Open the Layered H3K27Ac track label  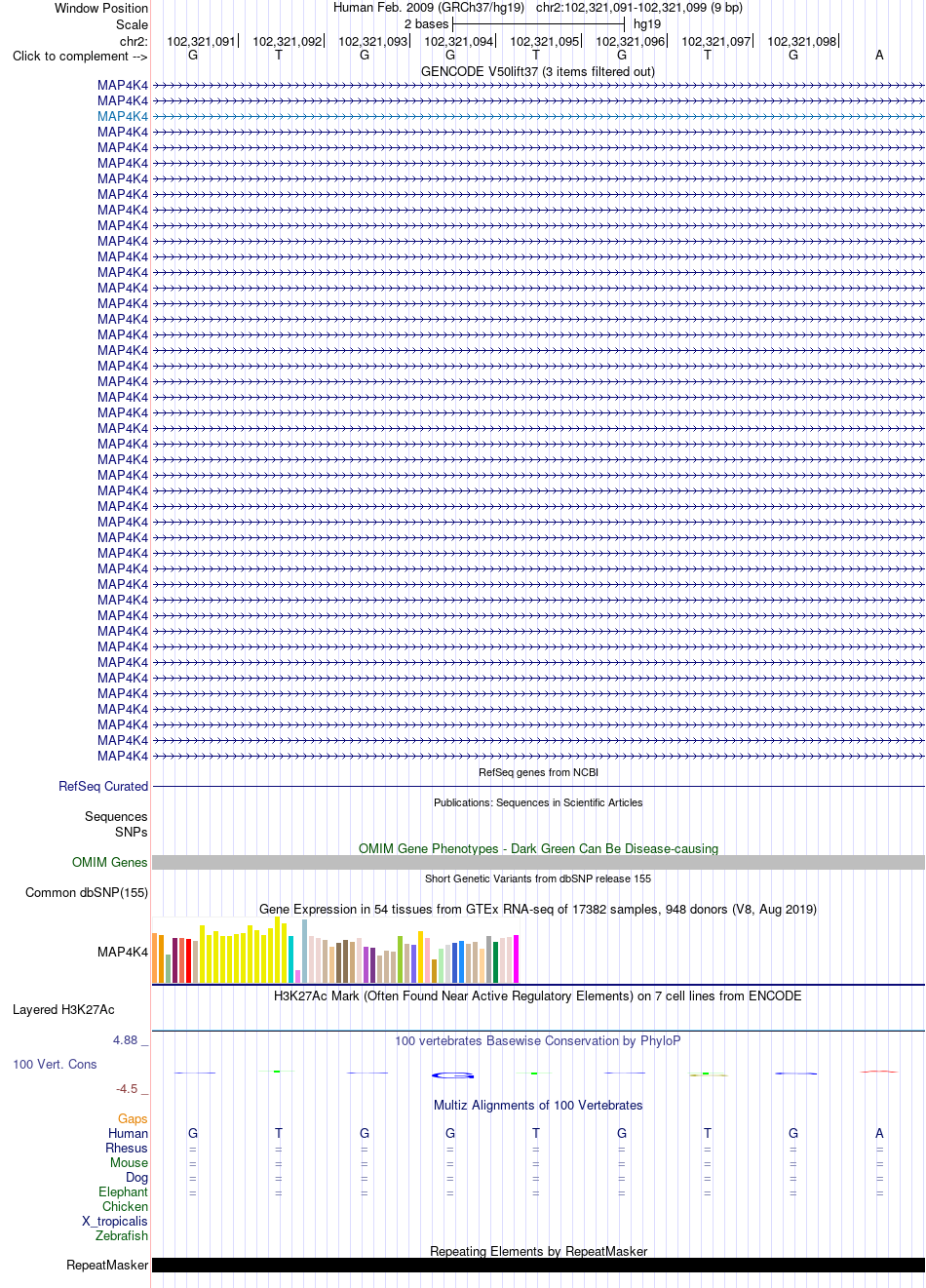63,1009
